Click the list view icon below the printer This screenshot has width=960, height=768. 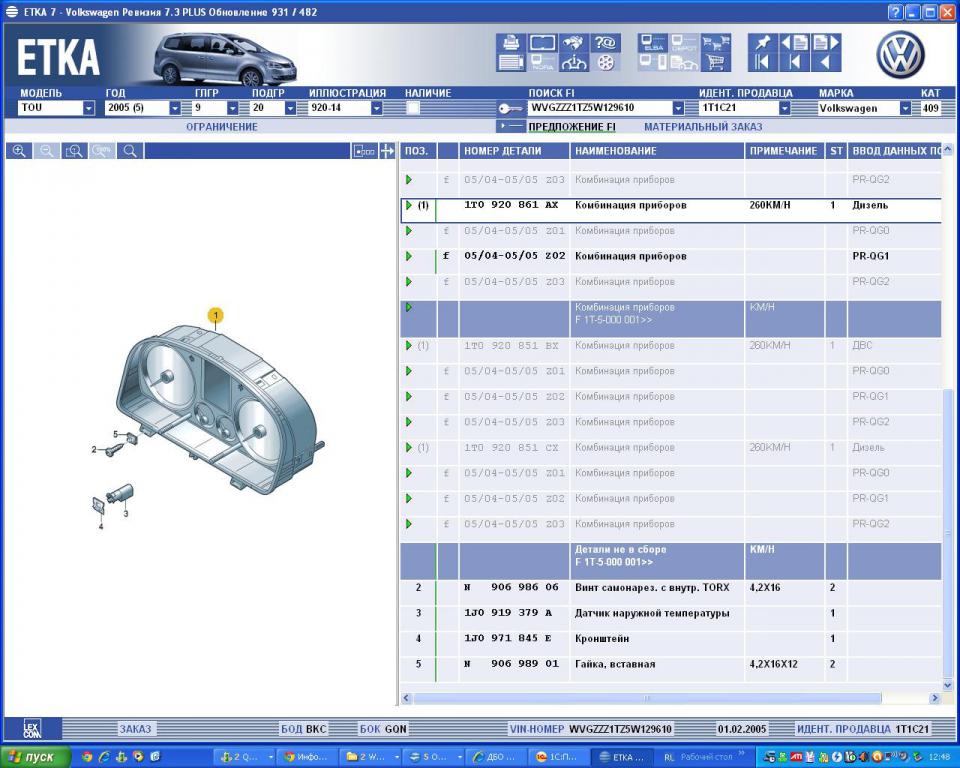click(x=511, y=62)
